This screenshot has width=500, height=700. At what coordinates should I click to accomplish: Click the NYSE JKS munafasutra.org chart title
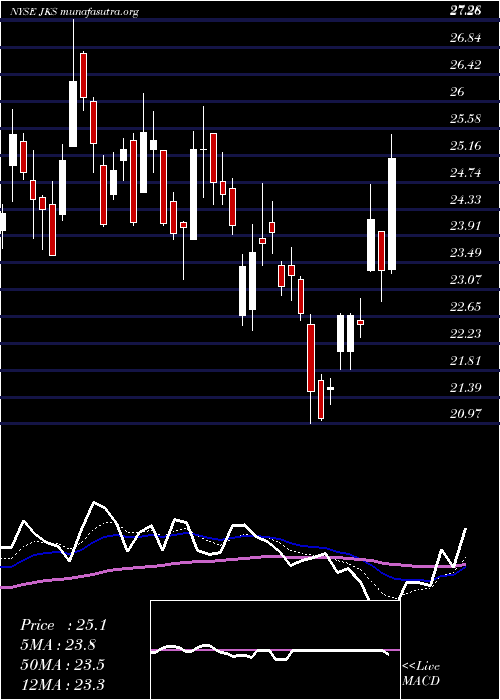coord(74,12)
